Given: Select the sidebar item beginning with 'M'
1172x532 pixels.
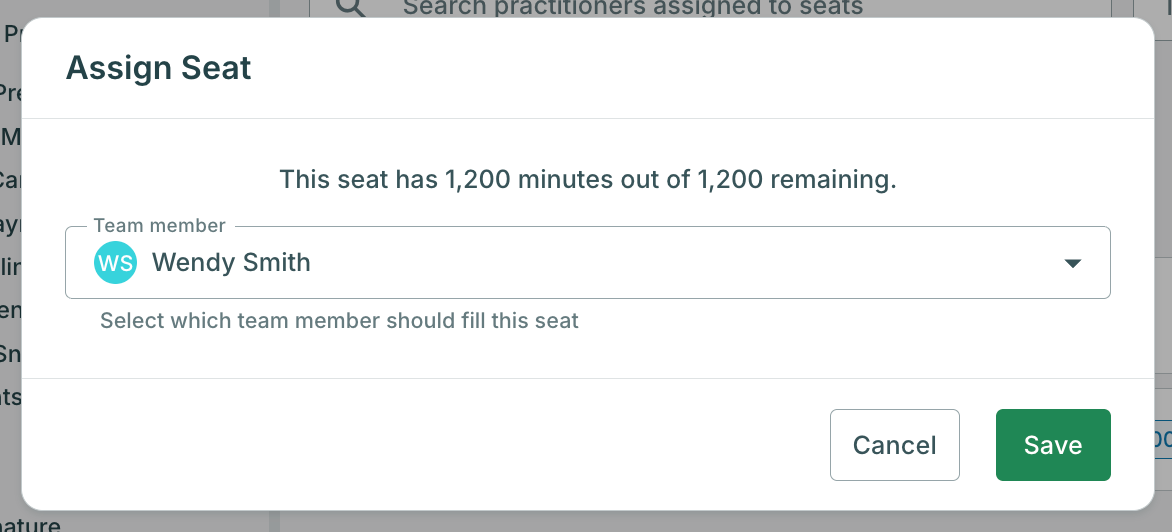Looking at the screenshot, I should coord(10,137).
